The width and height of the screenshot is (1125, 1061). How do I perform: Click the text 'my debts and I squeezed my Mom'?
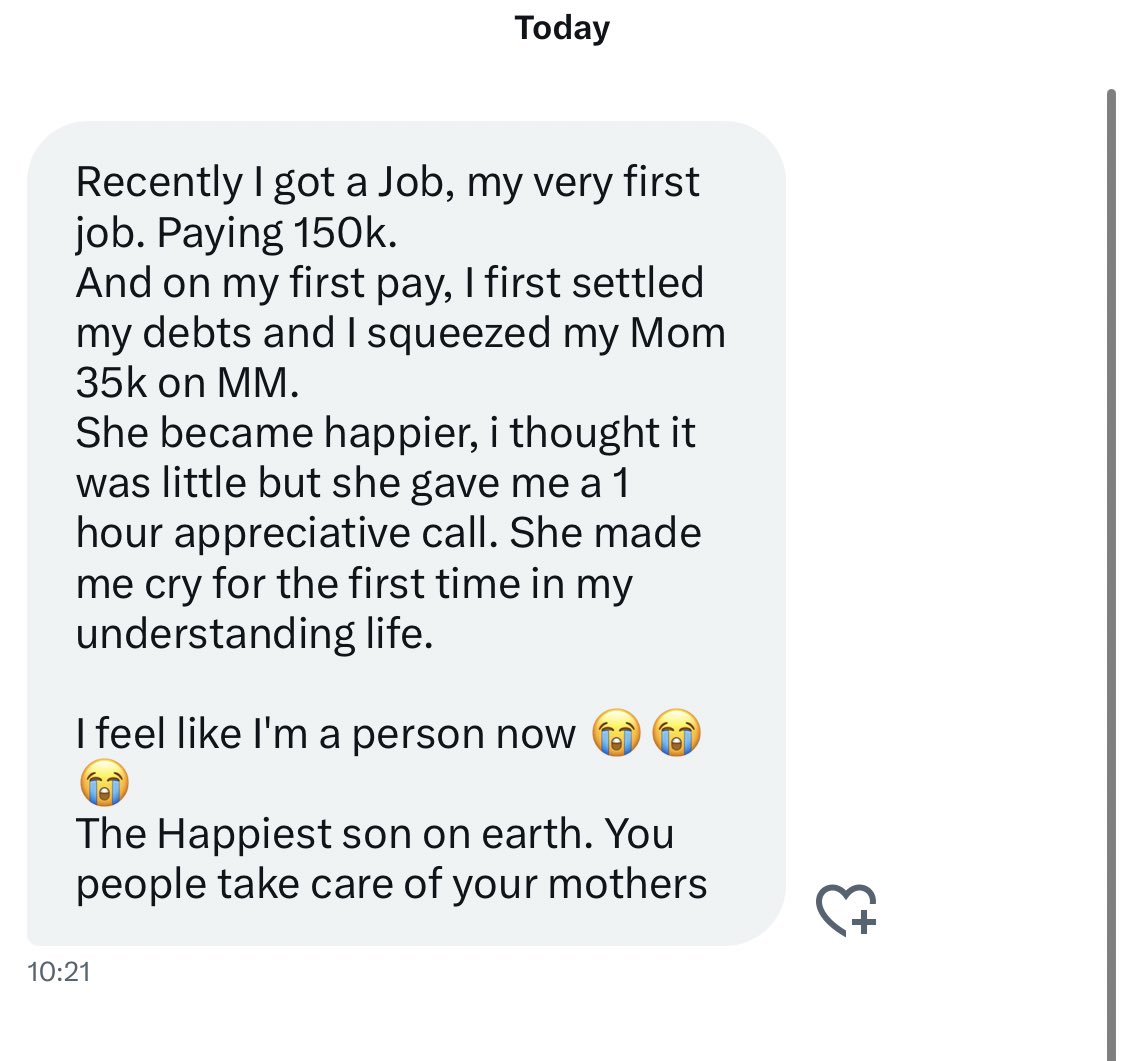[x=401, y=334]
